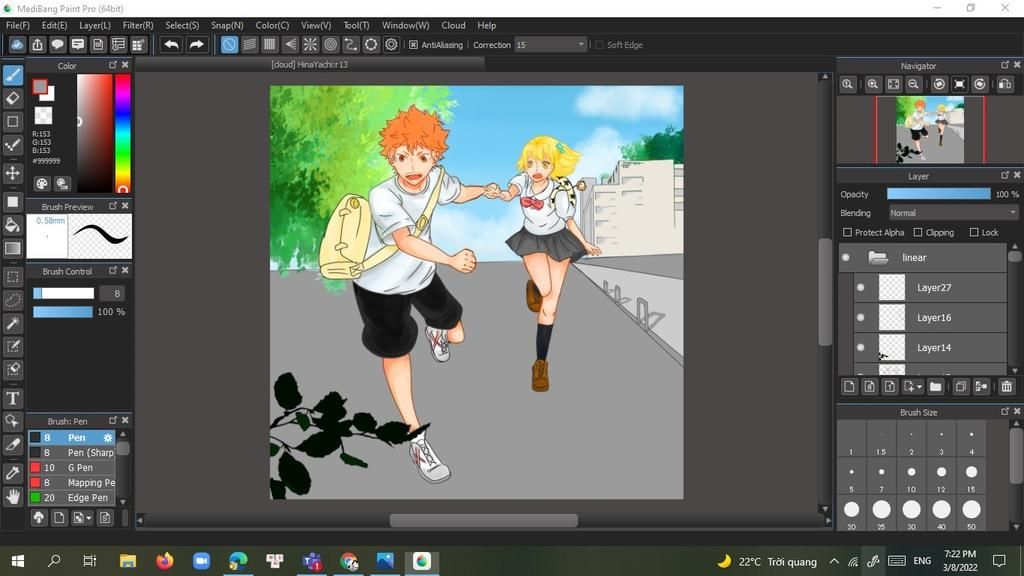Select the Move tool
The width and height of the screenshot is (1024, 576).
(x=12, y=173)
